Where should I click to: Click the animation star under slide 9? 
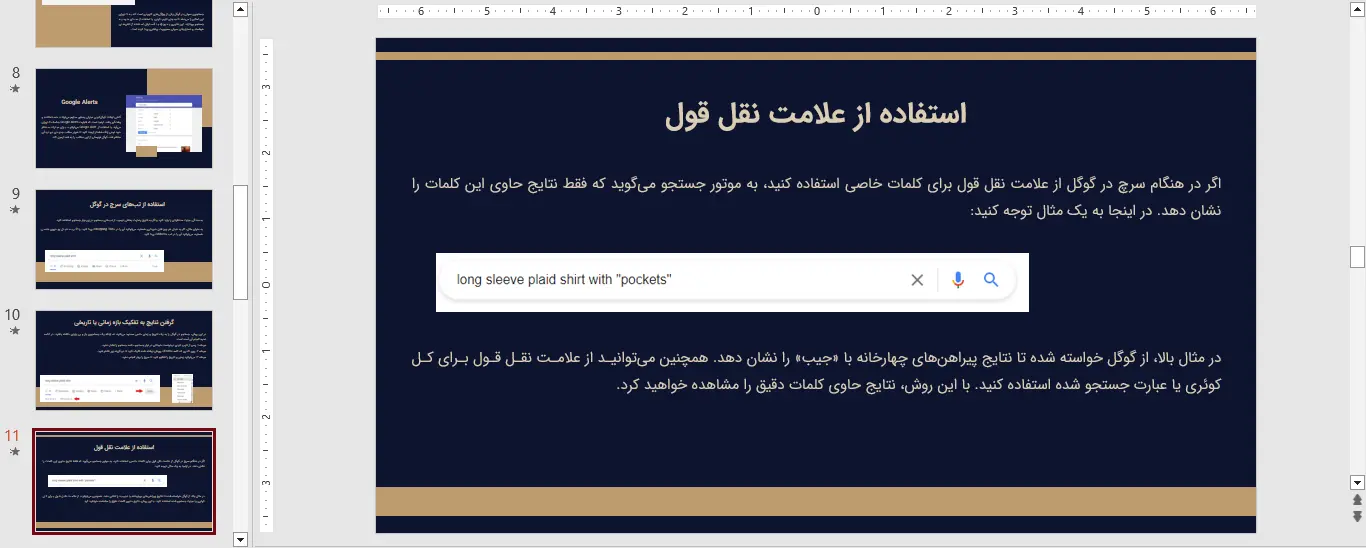[14, 210]
